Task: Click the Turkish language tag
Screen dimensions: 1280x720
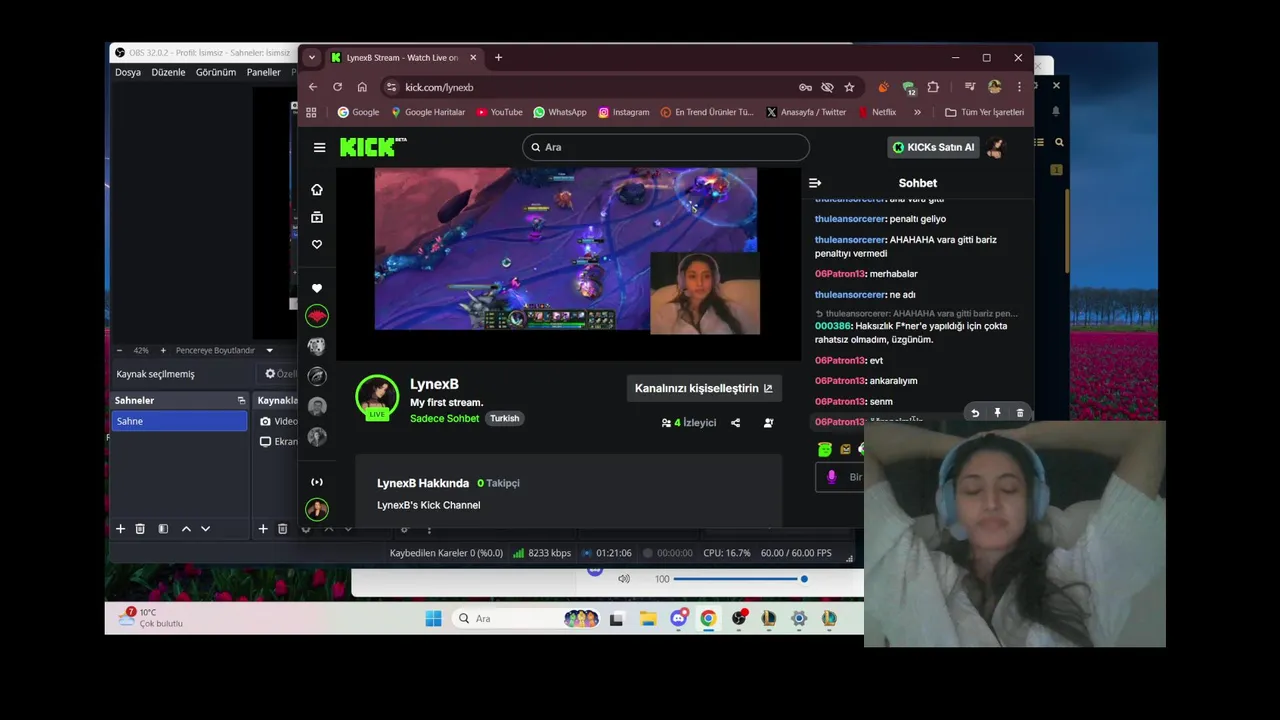Action: coord(504,418)
